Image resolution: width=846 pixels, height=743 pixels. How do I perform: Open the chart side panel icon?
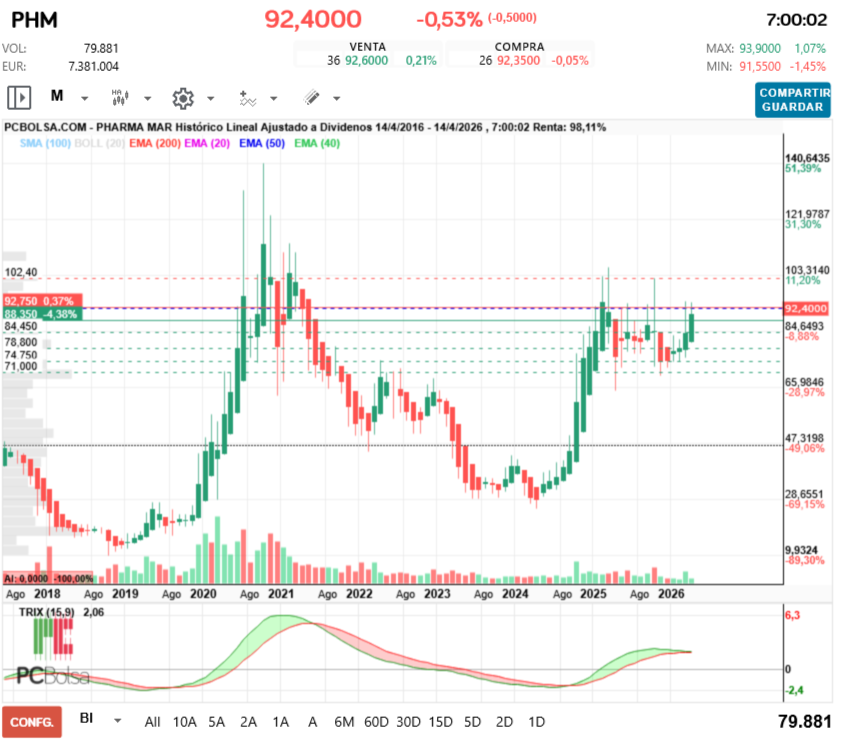click(x=18, y=98)
